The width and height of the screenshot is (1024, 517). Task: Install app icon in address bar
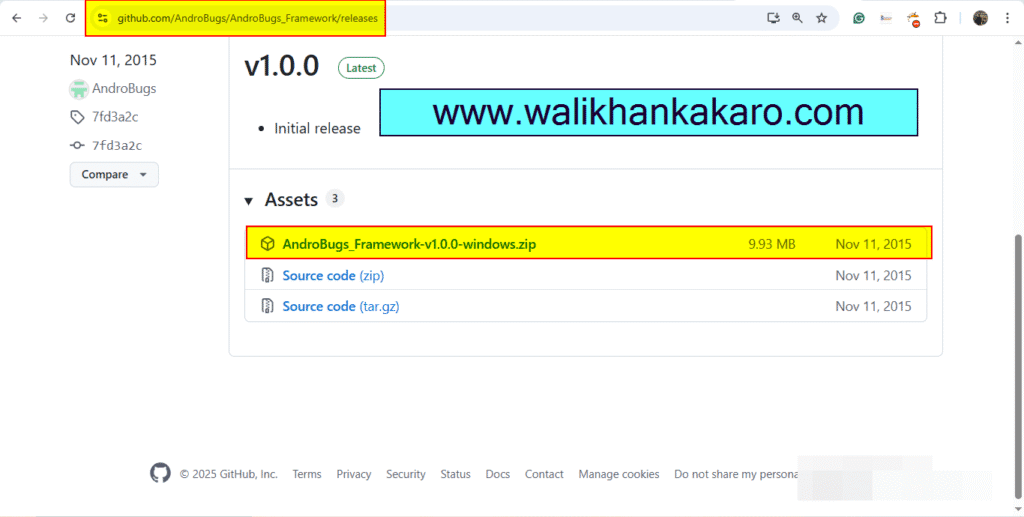pos(773,18)
